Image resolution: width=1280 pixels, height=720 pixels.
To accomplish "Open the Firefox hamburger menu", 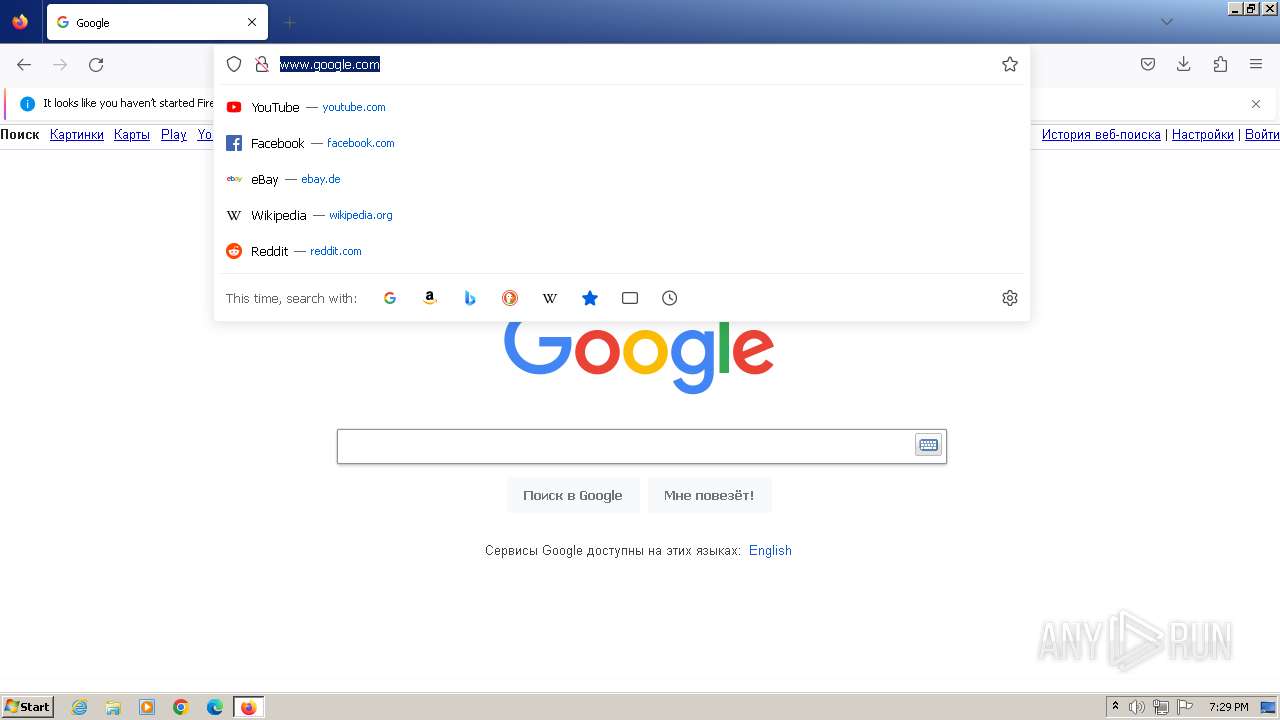I will [1256, 64].
